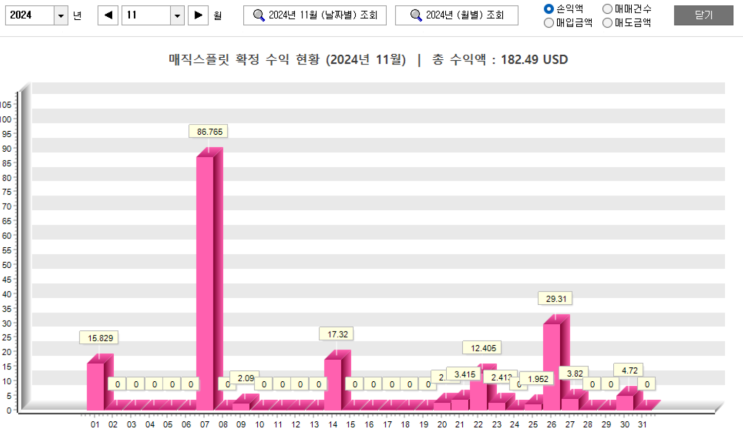This screenshot has width=743, height=439.
Task: Go to next month with right arrow
Action: coord(198,15)
